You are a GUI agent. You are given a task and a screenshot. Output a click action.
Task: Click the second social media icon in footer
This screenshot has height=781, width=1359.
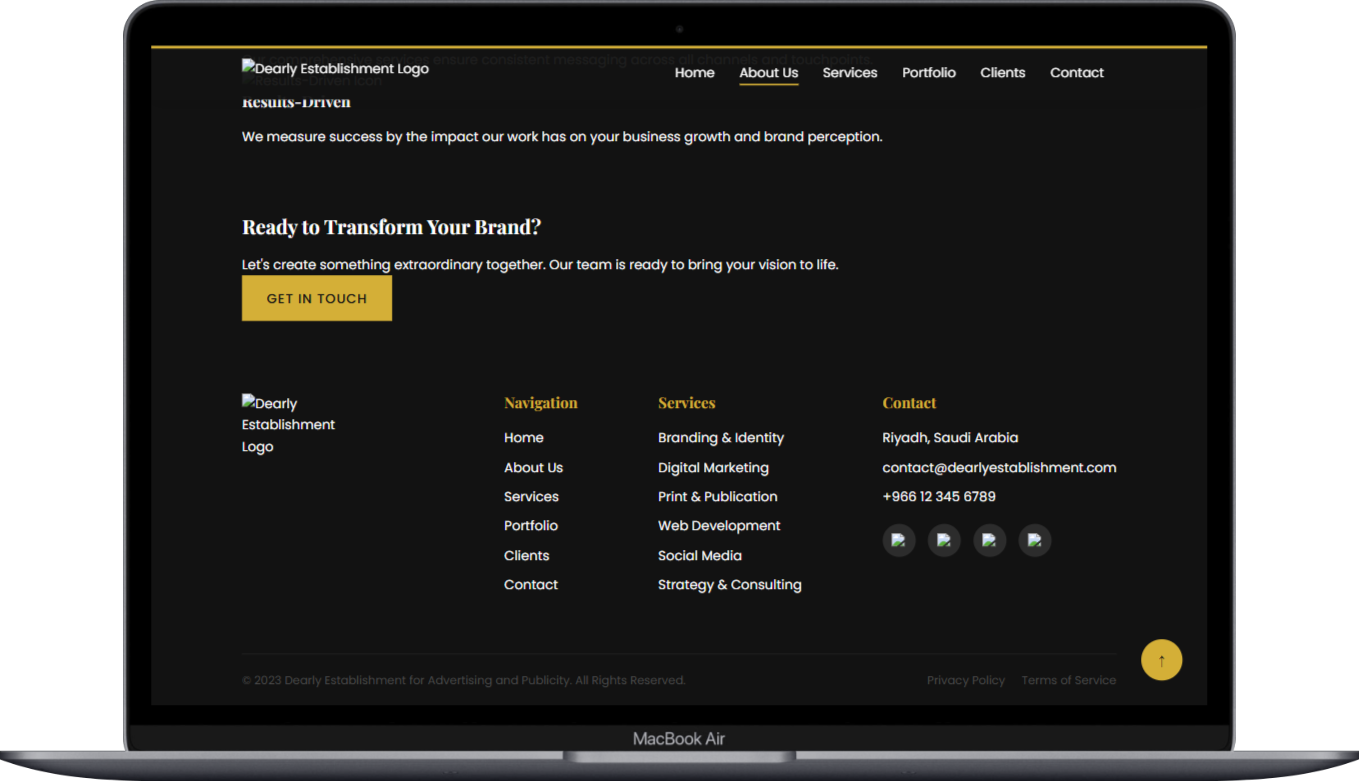(944, 541)
